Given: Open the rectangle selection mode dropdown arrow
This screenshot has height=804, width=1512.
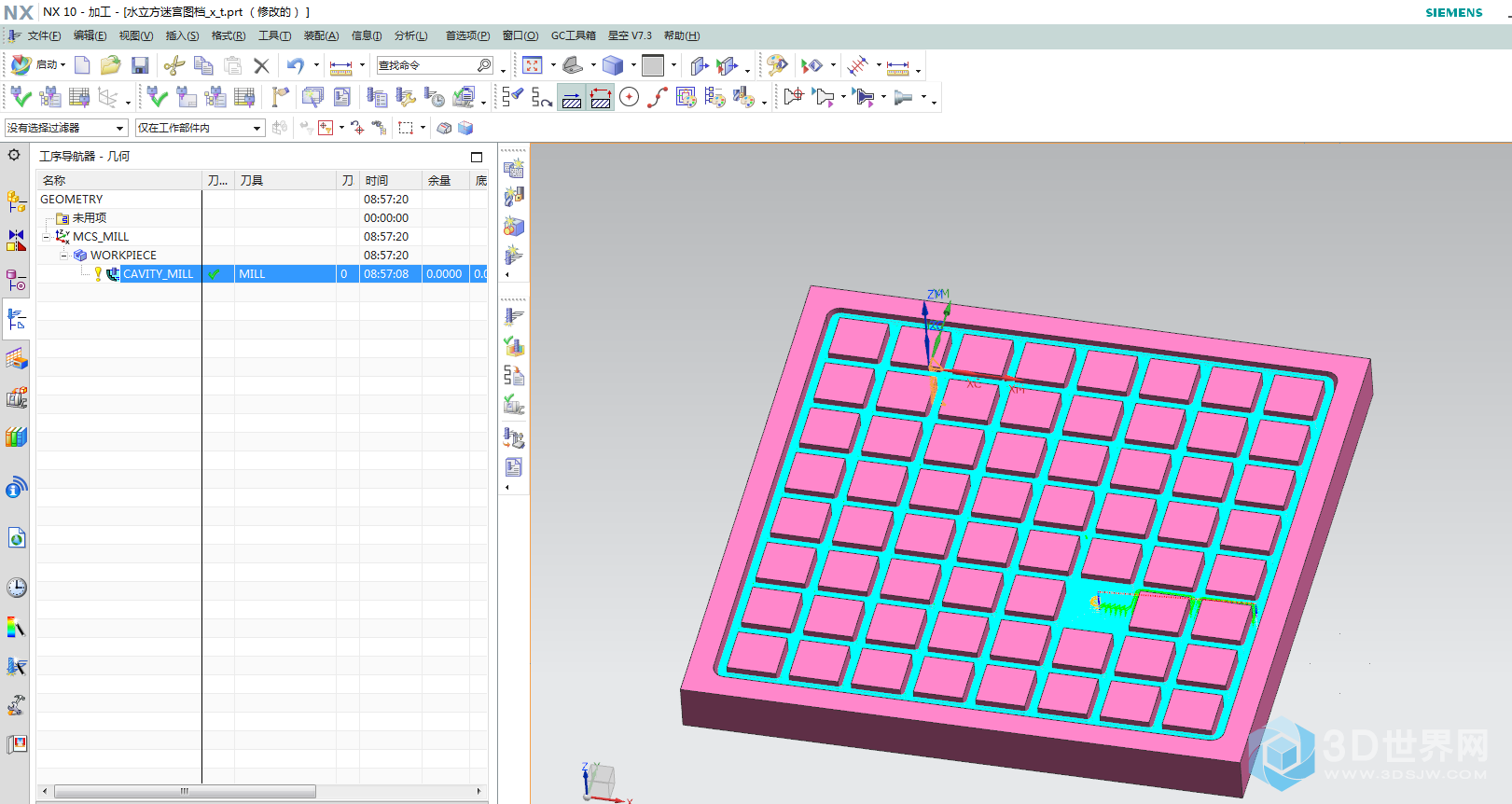Looking at the screenshot, I should (423, 128).
